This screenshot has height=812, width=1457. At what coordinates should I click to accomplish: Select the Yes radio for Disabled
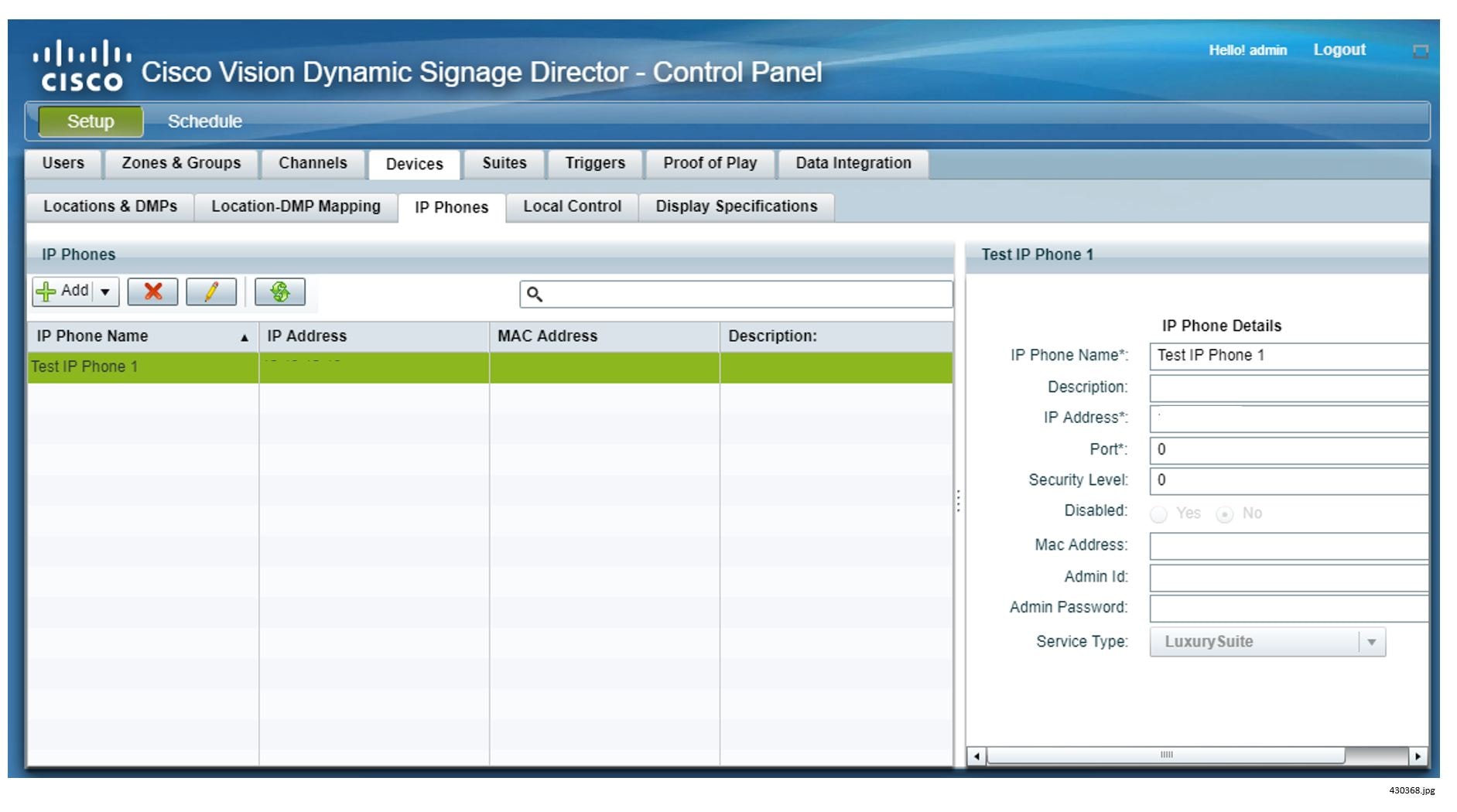1158,514
